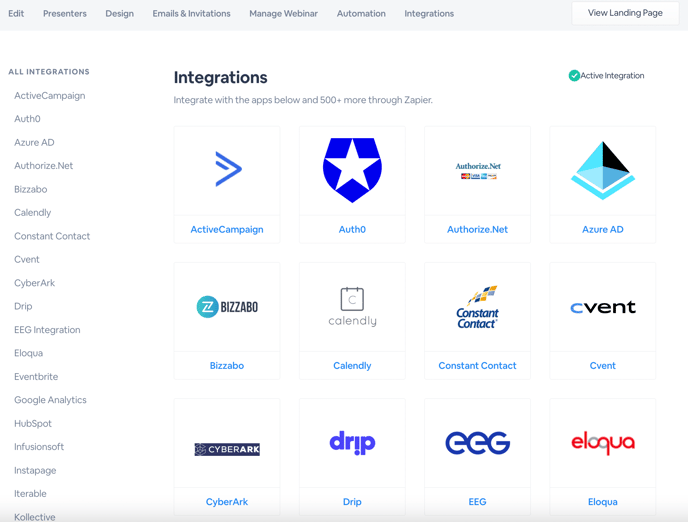Click the Zapier description text
Image resolution: width=688 pixels, height=522 pixels.
coord(303,100)
